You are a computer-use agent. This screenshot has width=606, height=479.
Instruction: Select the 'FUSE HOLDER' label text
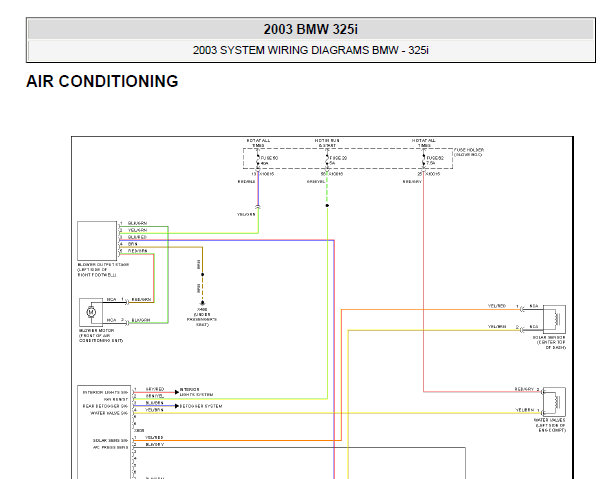469,150
